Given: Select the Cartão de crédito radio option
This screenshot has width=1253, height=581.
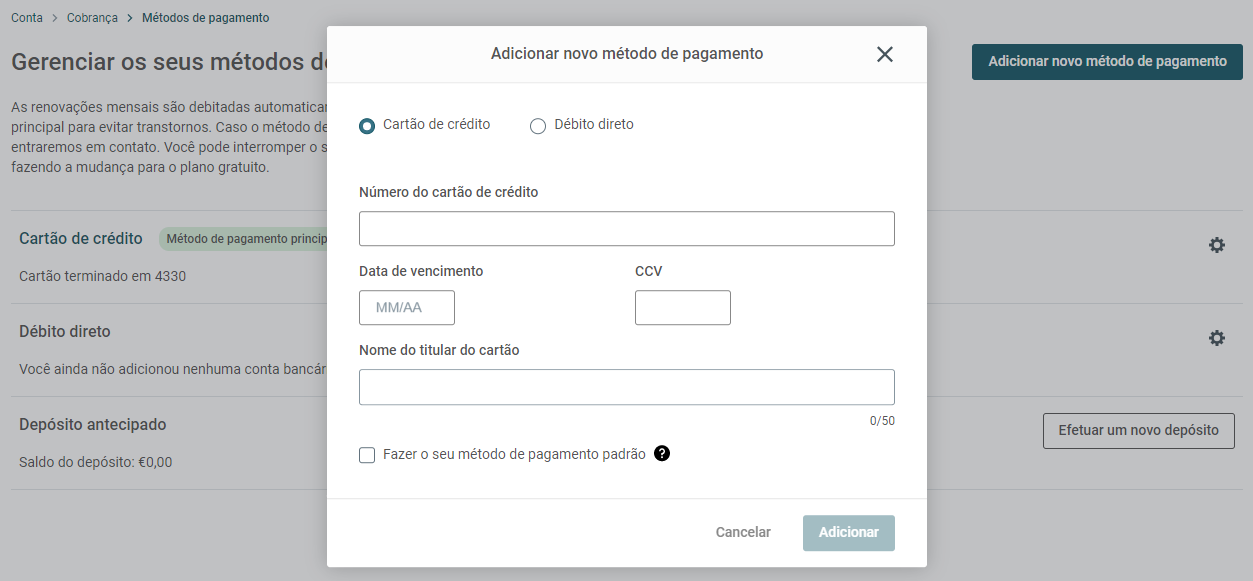Looking at the screenshot, I should click(367, 126).
